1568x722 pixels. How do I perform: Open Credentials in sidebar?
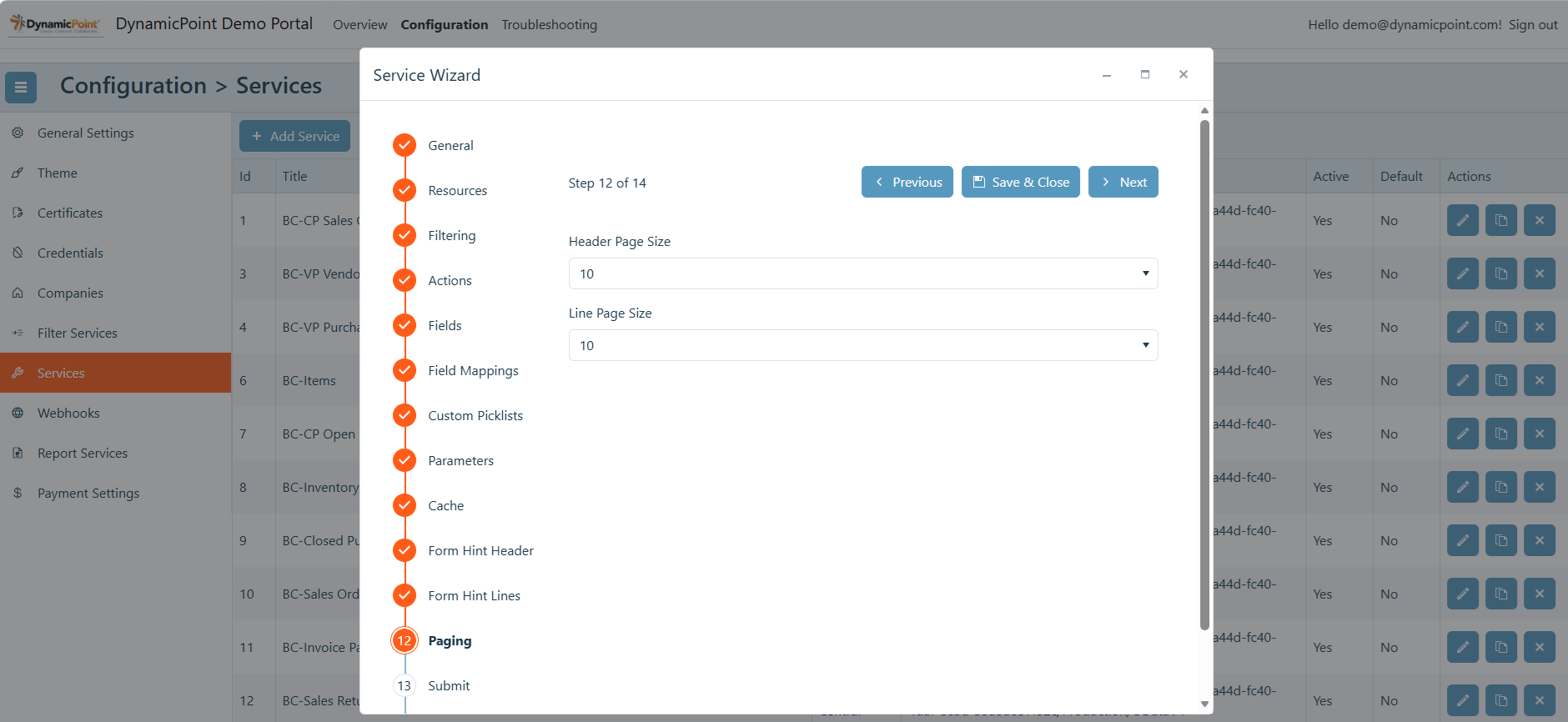point(115,253)
